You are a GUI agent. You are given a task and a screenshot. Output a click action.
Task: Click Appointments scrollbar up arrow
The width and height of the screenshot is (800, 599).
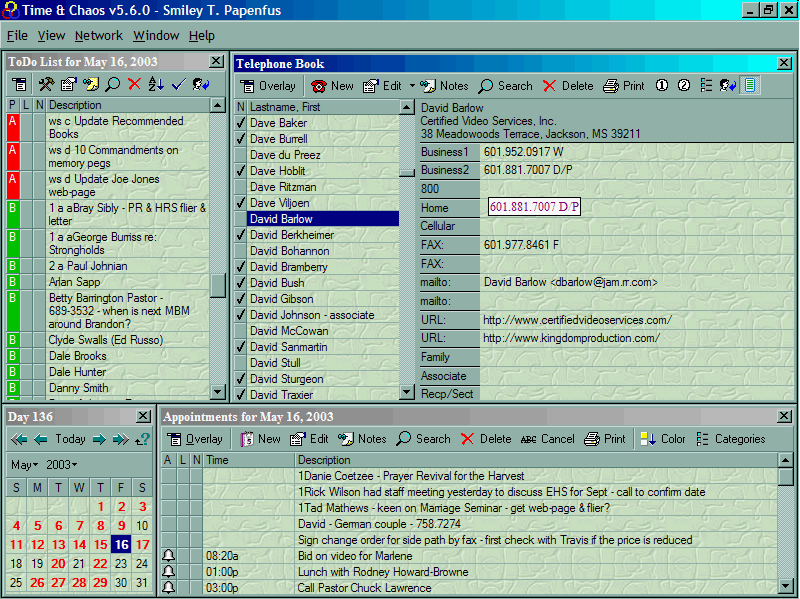pos(786,460)
